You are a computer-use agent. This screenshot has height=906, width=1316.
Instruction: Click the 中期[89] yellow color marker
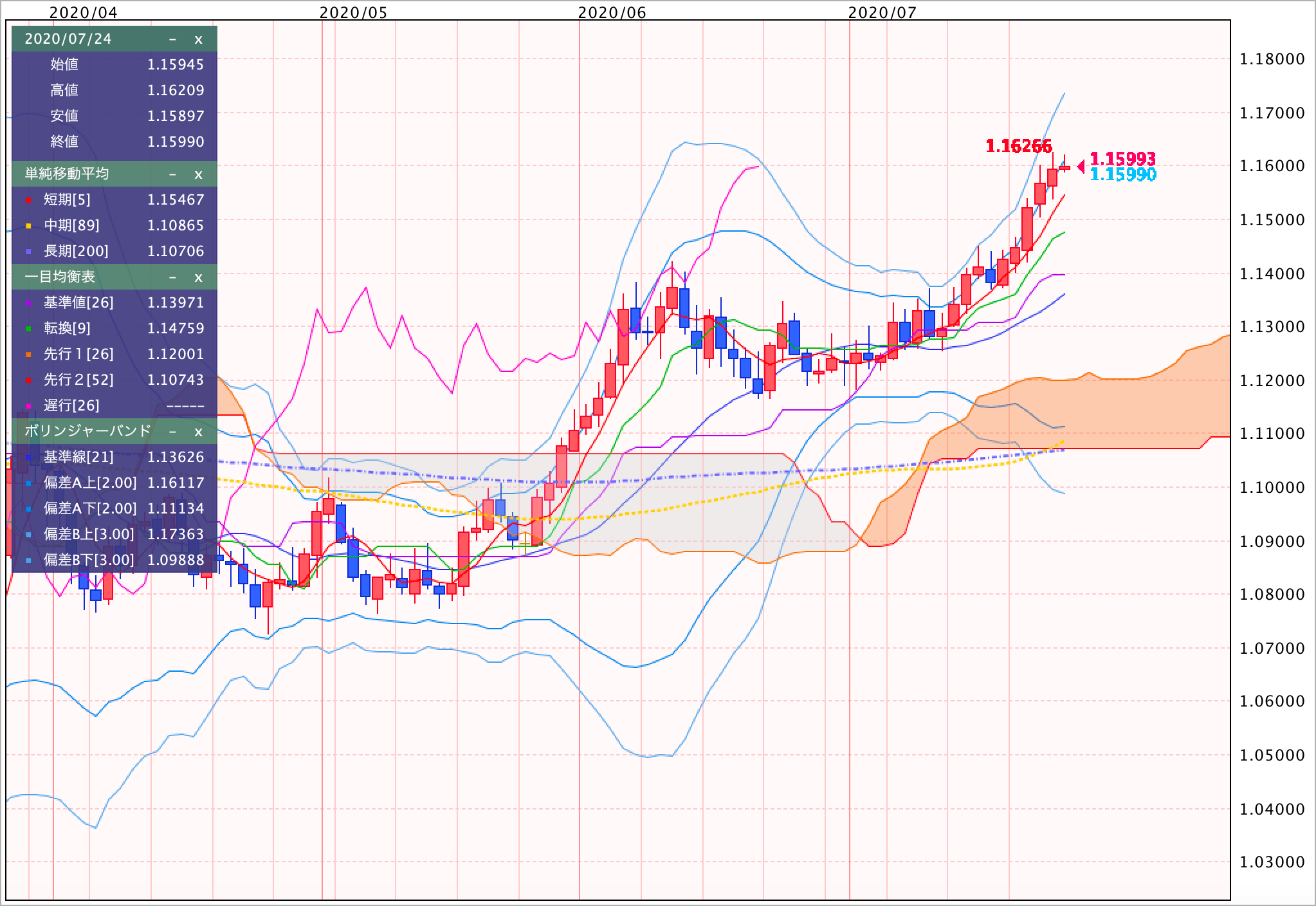[28, 226]
